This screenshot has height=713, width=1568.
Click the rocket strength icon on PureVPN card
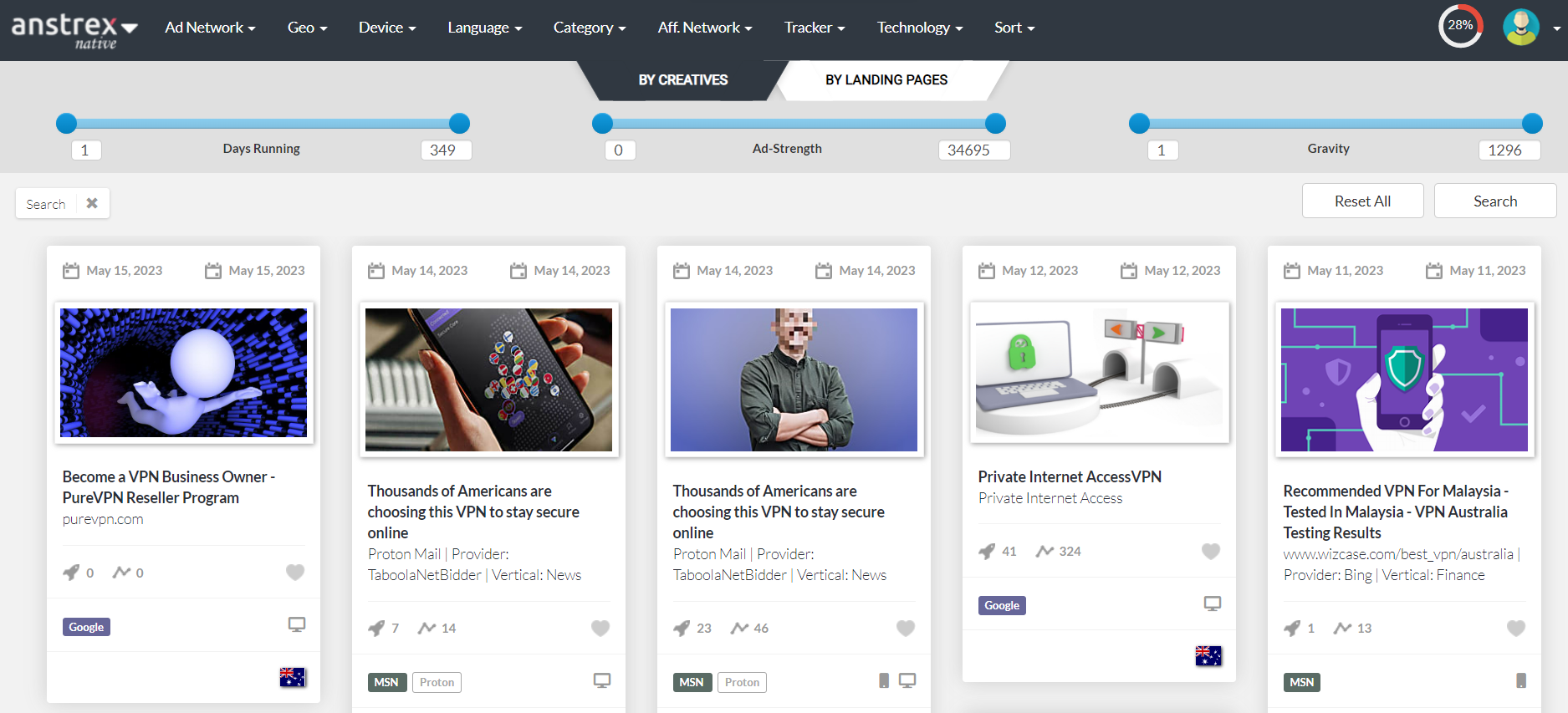point(72,573)
